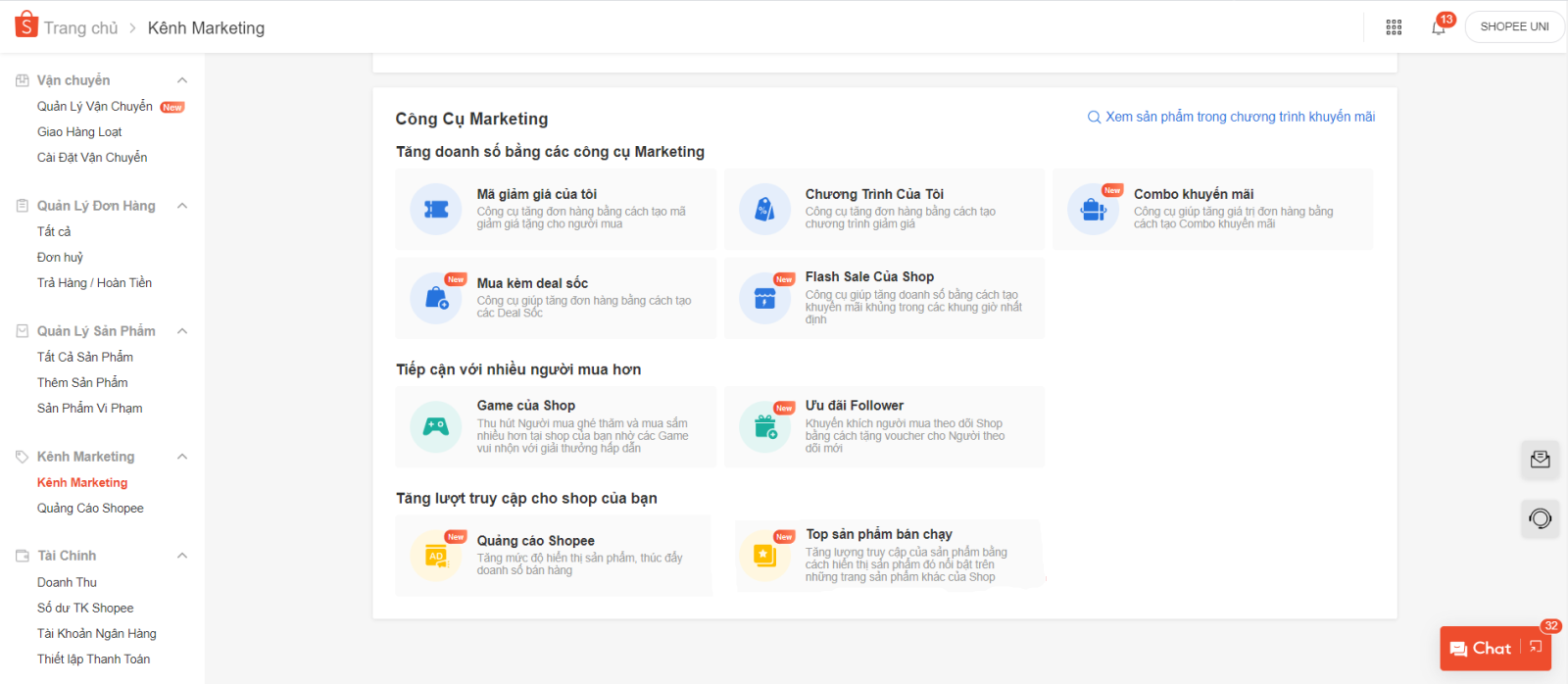The height and width of the screenshot is (684, 1568).
Task: Click the Flash Sale Của Shop icon
Action: click(764, 298)
